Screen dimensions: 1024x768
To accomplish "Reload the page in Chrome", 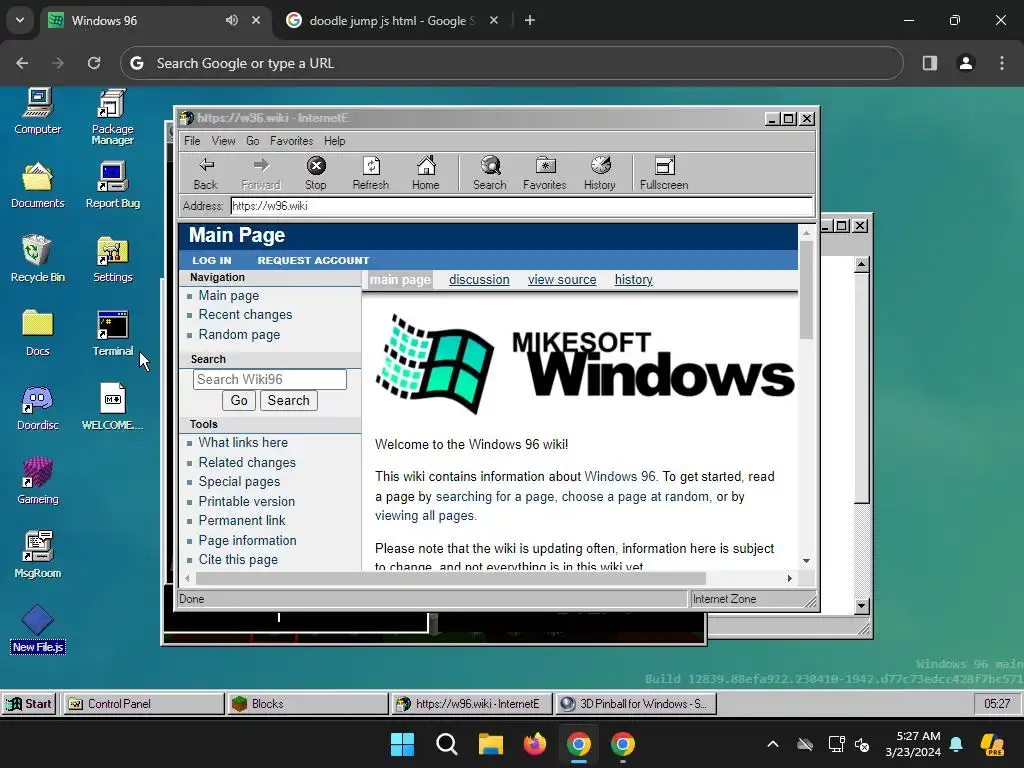I will point(94,63).
